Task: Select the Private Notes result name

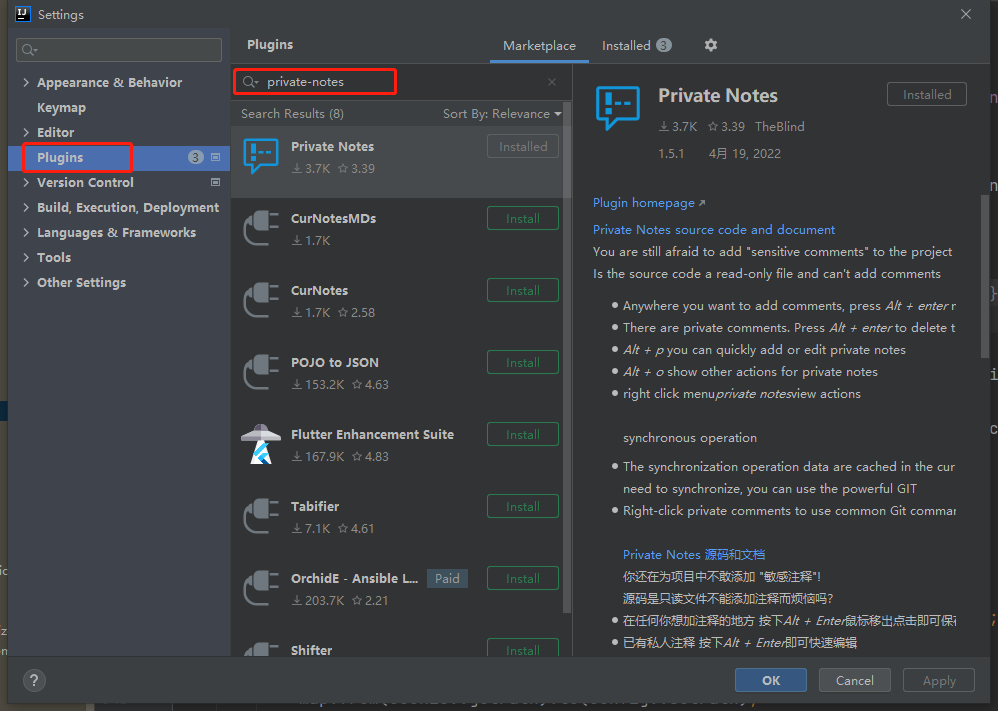Action: pos(332,146)
